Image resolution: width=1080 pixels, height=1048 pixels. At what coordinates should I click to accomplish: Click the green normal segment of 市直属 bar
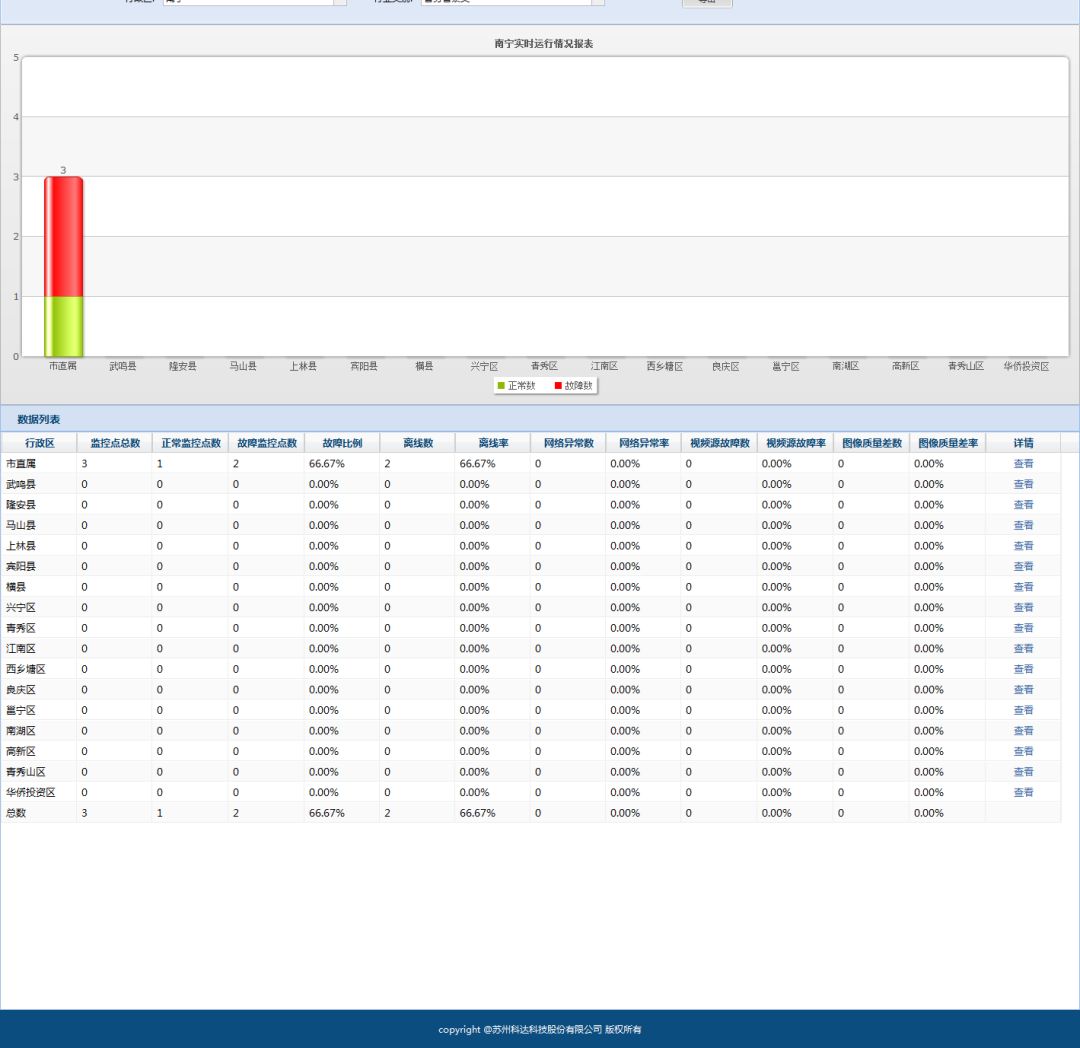[x=63, y=326]
